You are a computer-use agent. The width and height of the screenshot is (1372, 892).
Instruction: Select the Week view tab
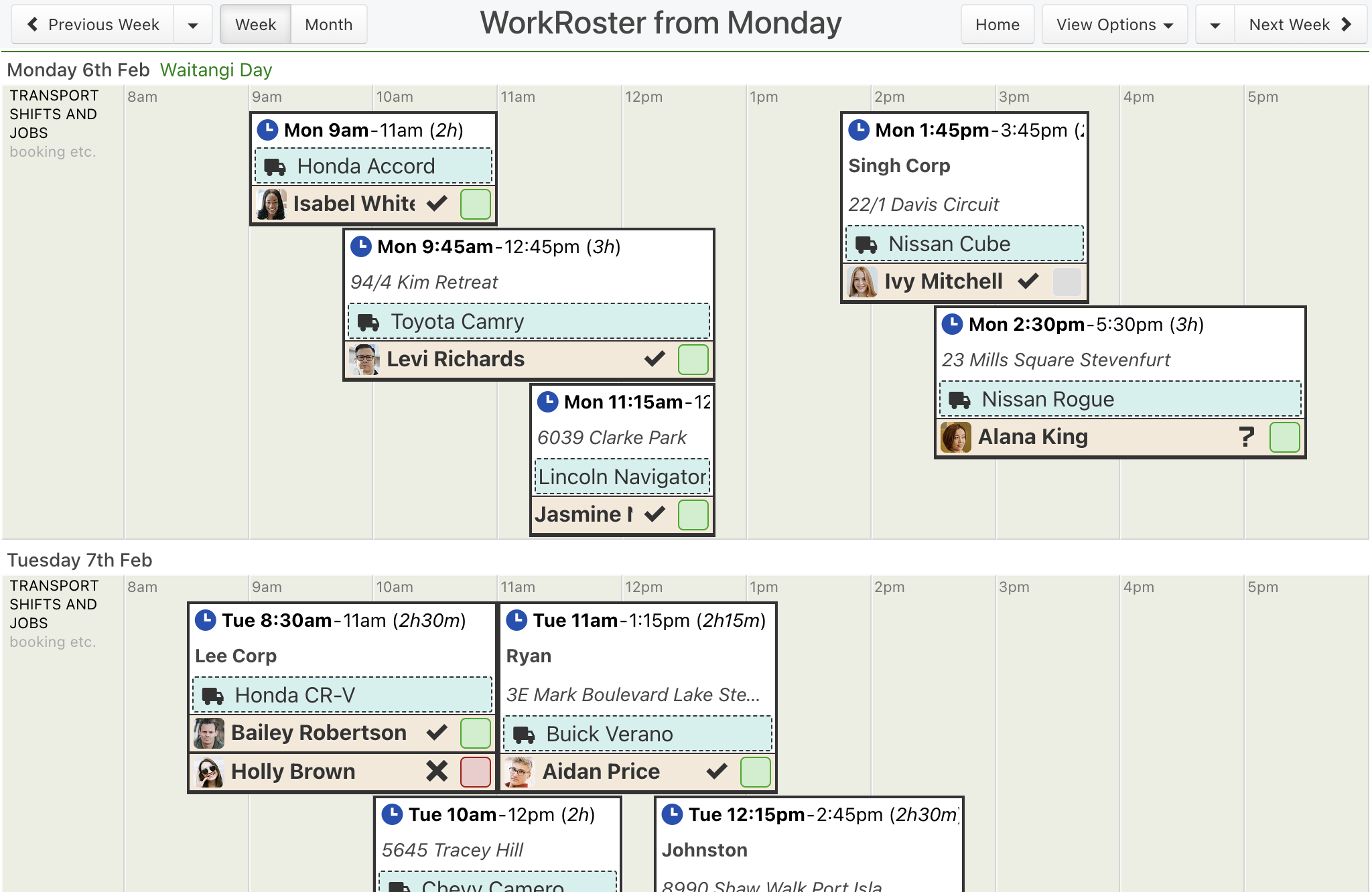(x=256, y=25)
